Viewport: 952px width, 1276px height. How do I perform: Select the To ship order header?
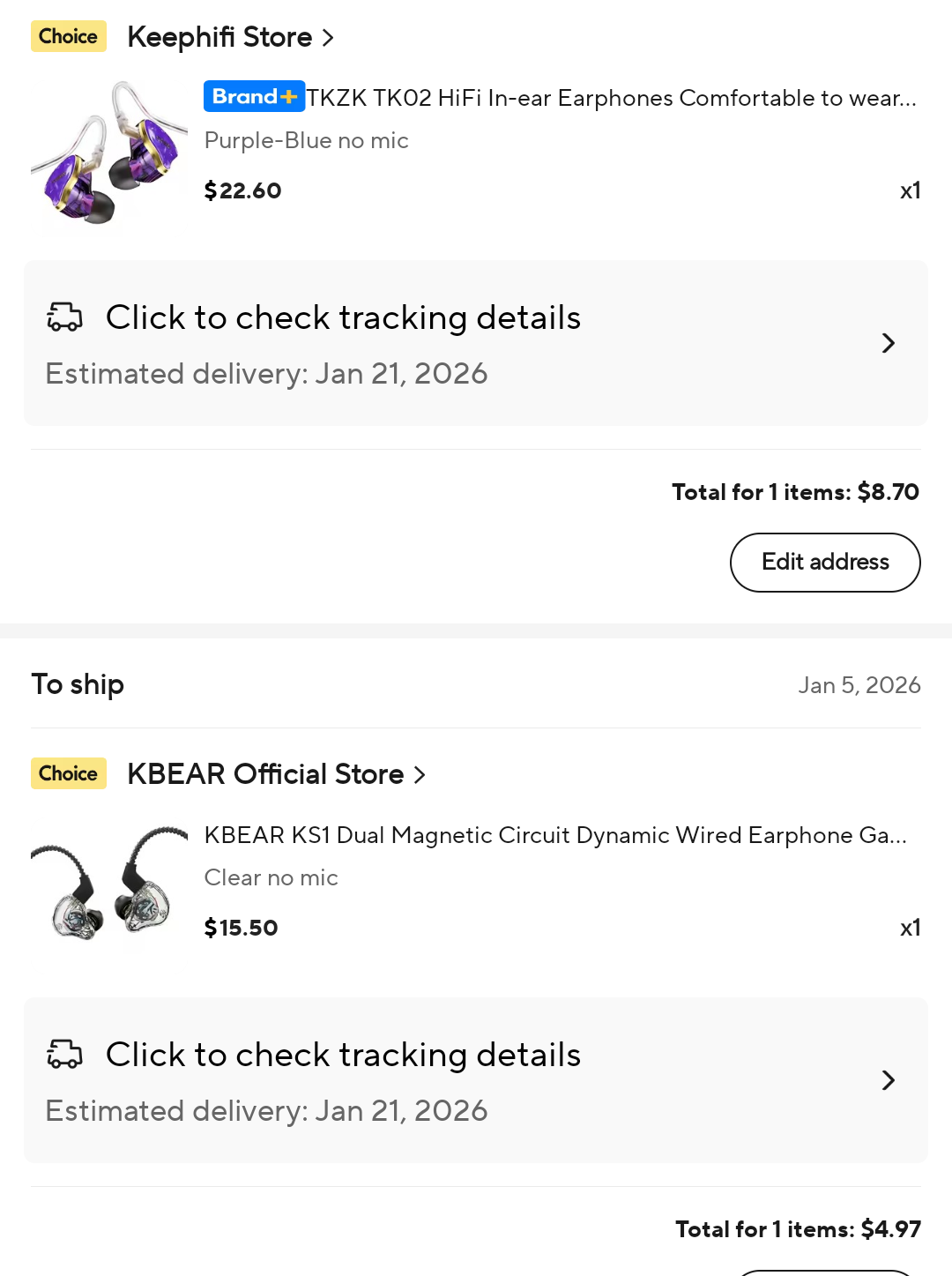coord(78,684)
